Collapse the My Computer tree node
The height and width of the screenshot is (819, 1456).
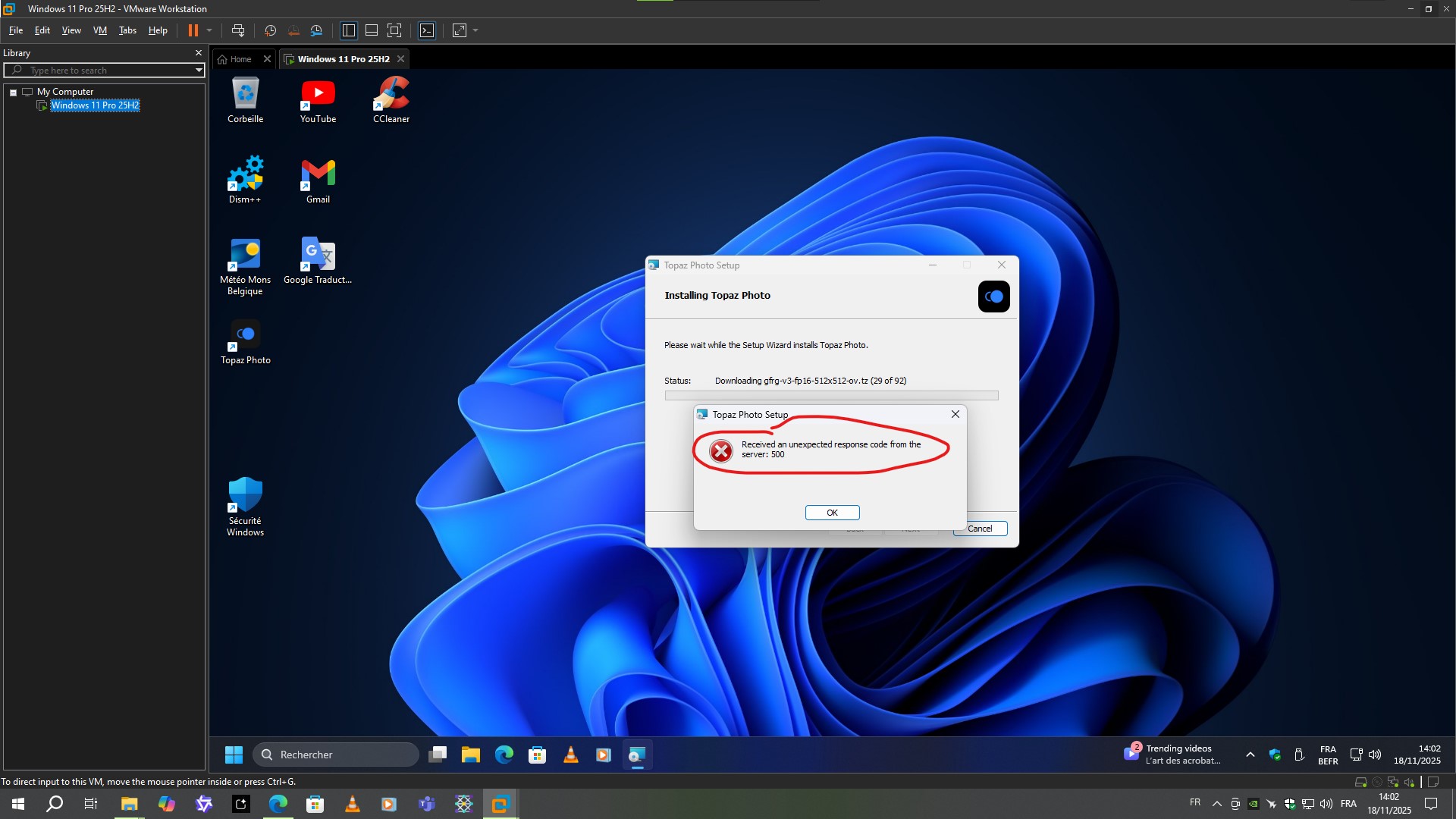click(x=13, y=92)
